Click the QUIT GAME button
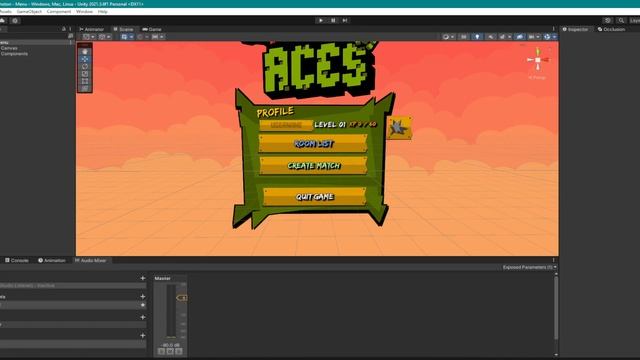640x360 pixels. click(x=315, y=197)
